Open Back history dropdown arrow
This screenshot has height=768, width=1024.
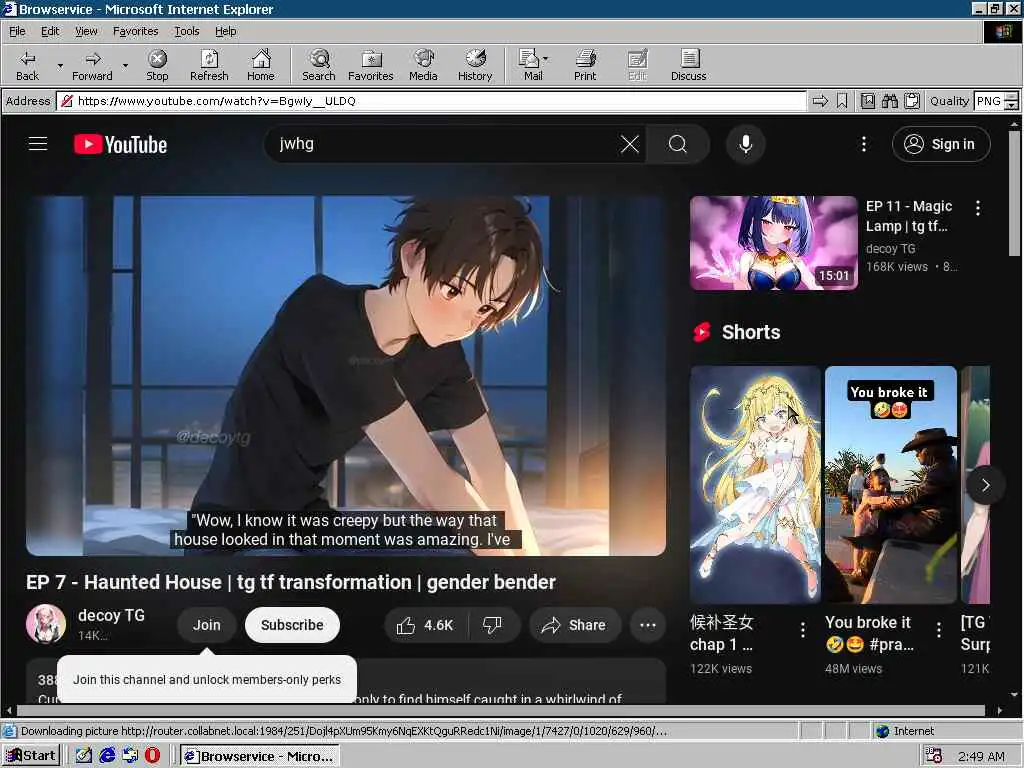click(x=60, y=65)
